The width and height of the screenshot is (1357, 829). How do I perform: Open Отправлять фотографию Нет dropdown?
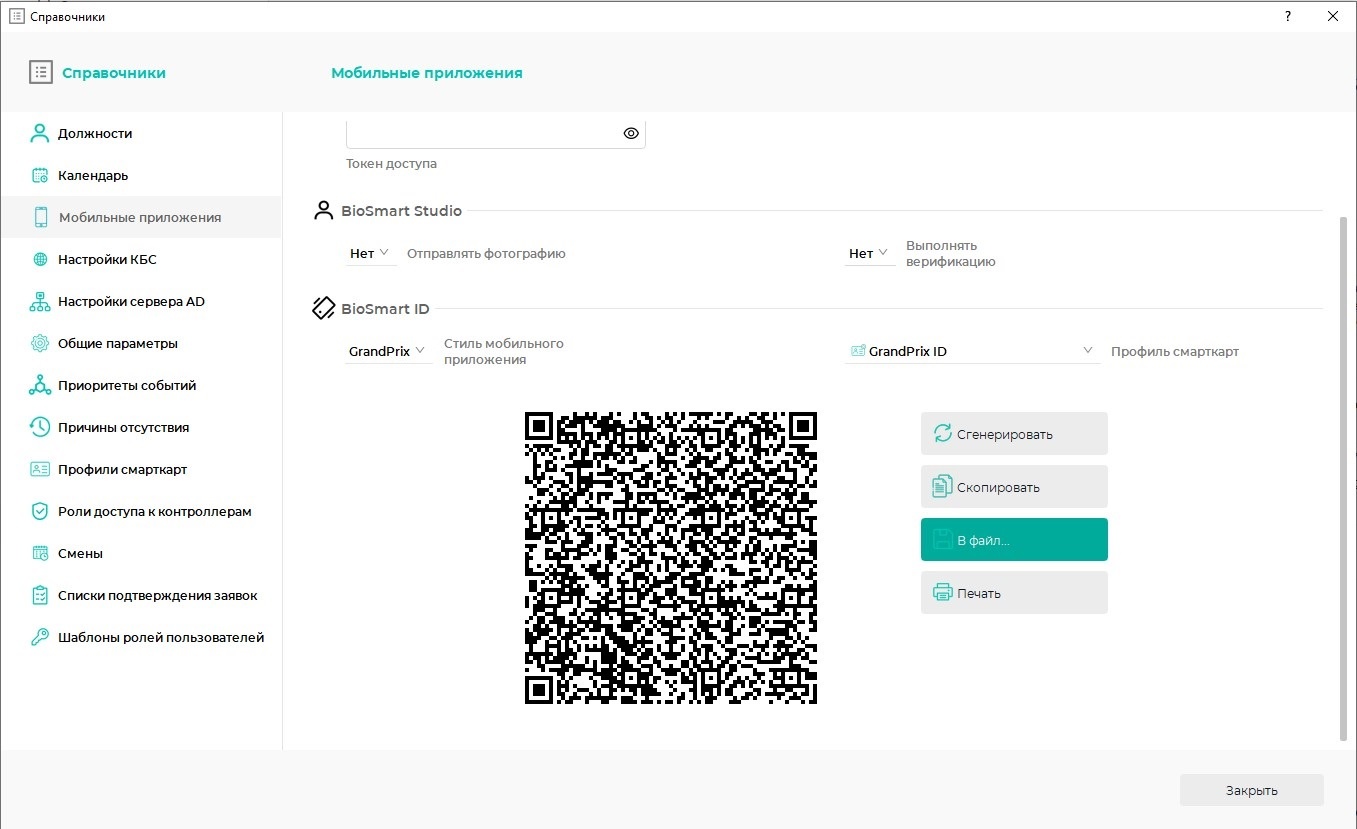[x=369, y=254]
